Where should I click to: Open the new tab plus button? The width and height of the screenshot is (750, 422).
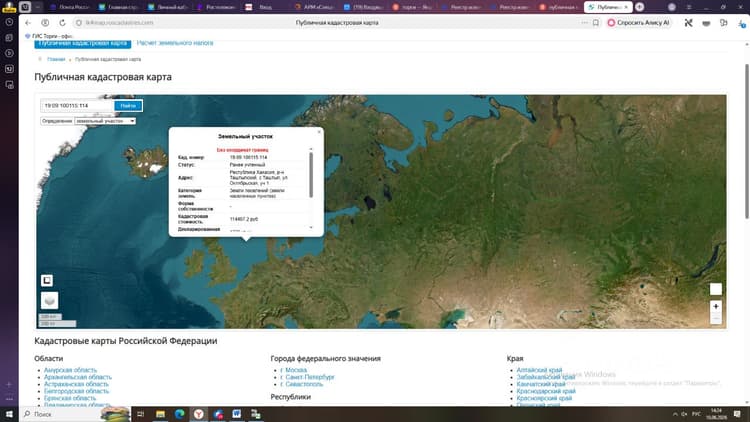(640, 7)
